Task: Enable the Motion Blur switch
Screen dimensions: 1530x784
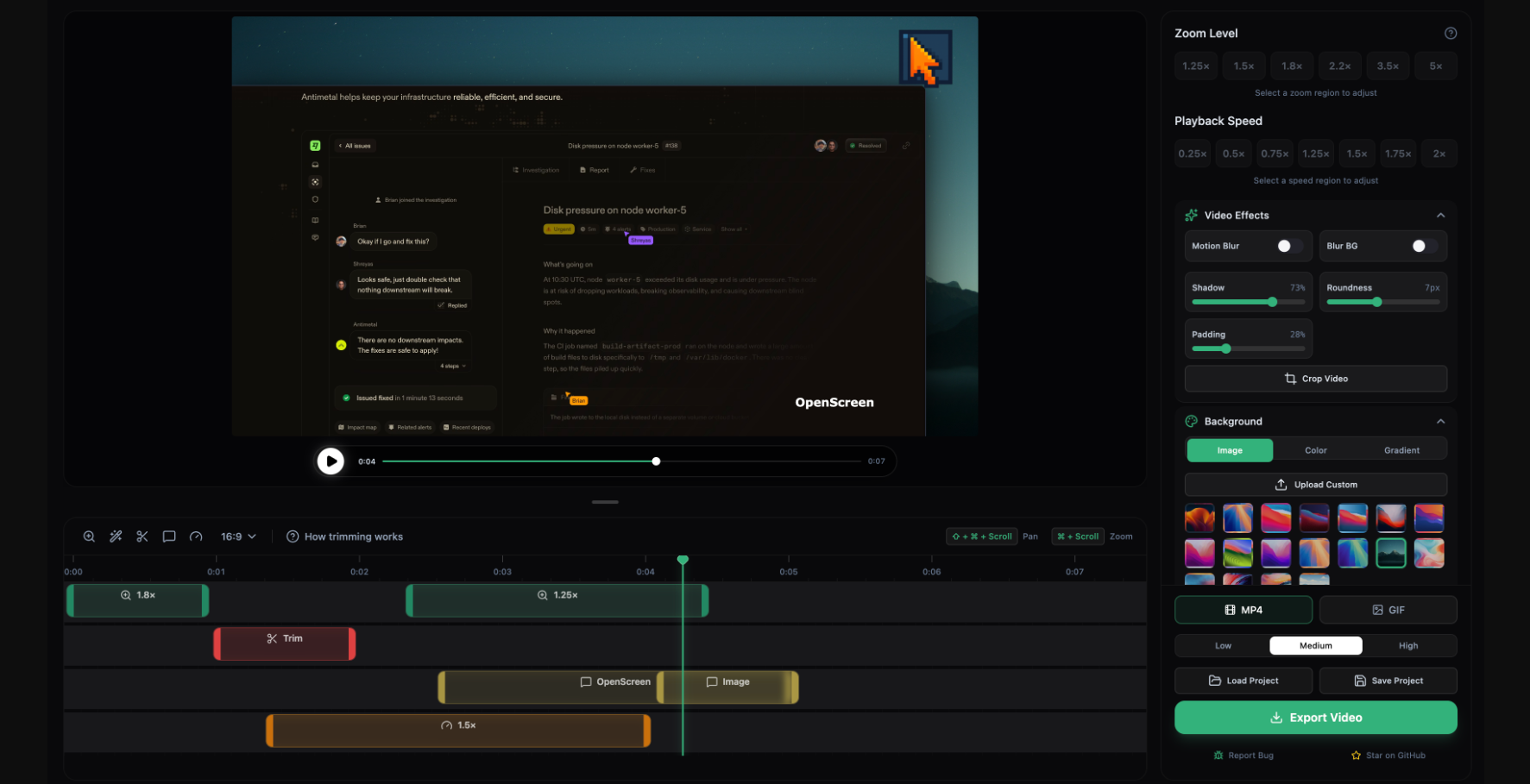Action: click(1288, 247)
